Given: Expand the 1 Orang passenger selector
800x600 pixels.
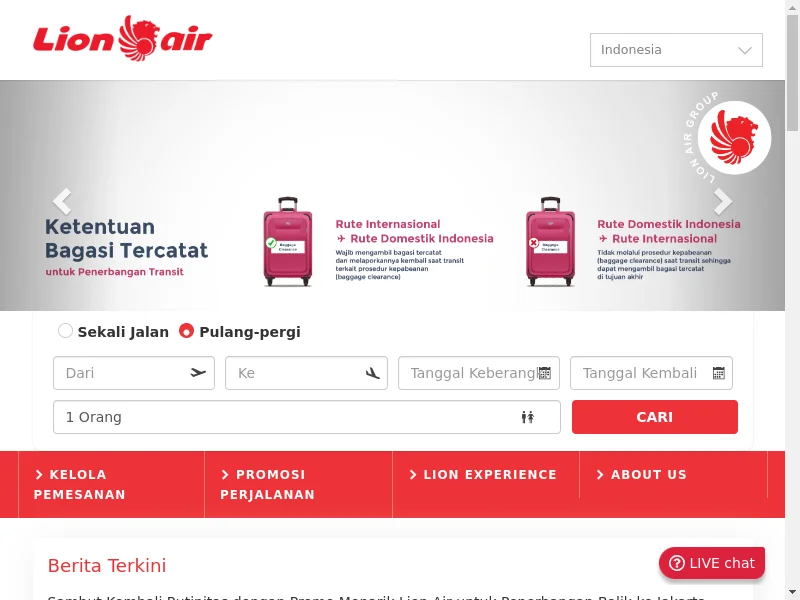Looking at the screenshot, I should pos(307,417).
